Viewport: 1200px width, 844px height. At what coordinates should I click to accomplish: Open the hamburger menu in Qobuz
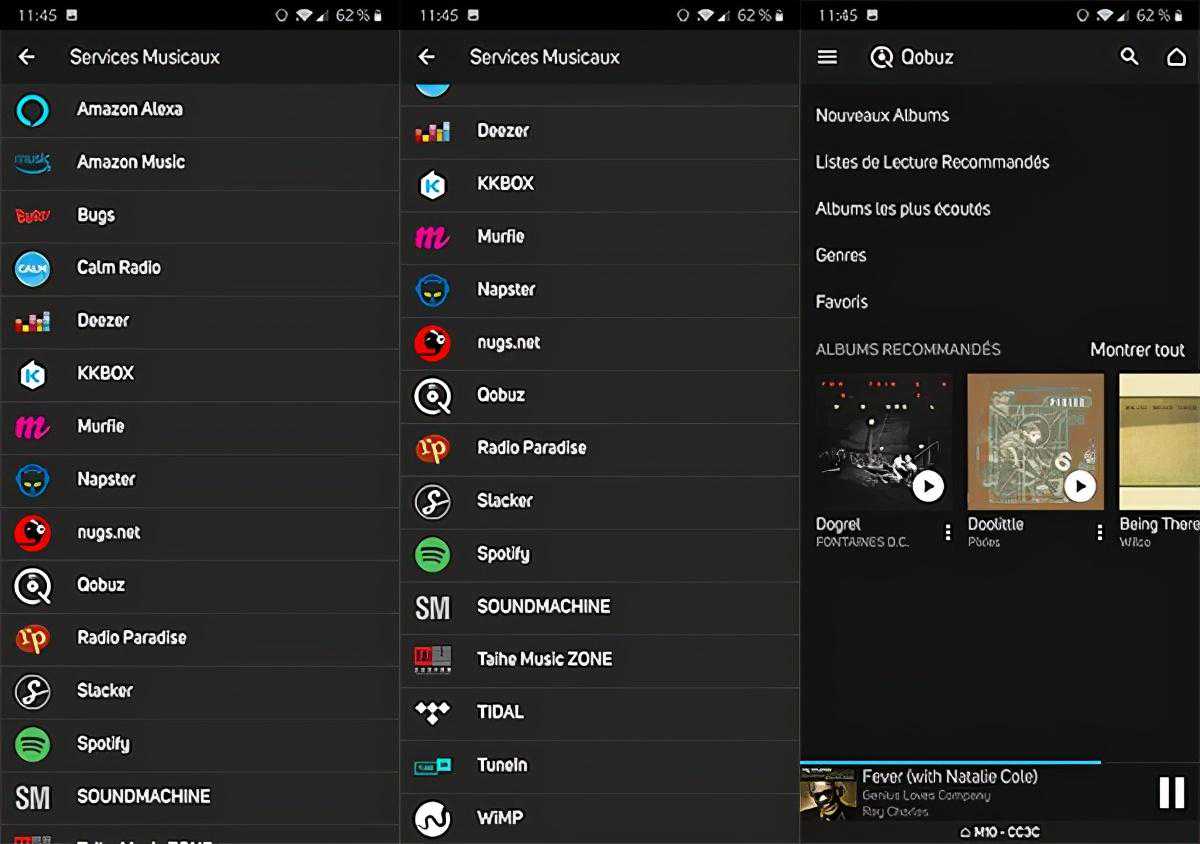coord(827,57)
